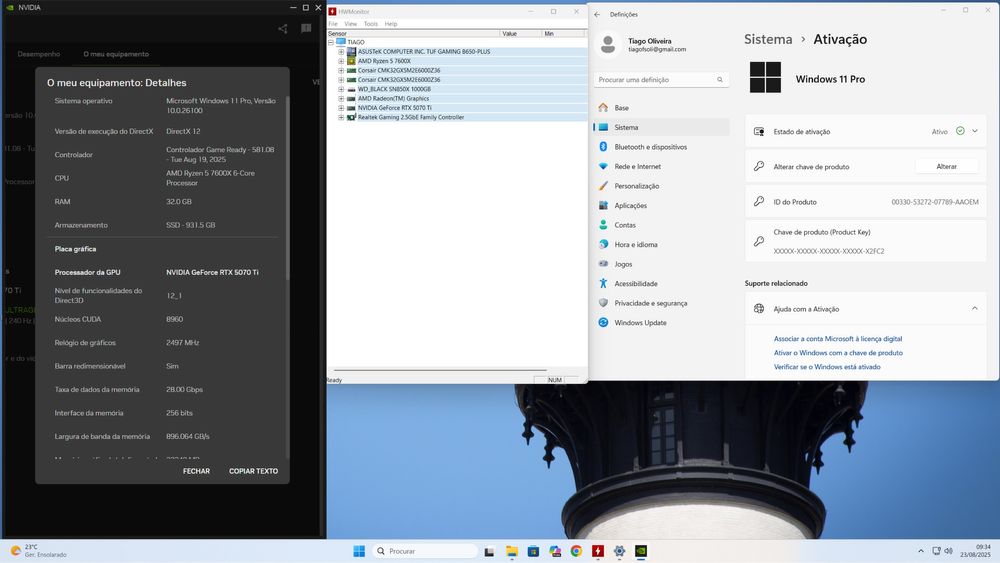Open Jogos settings
Screen dimensions: 1000x563
661,264
